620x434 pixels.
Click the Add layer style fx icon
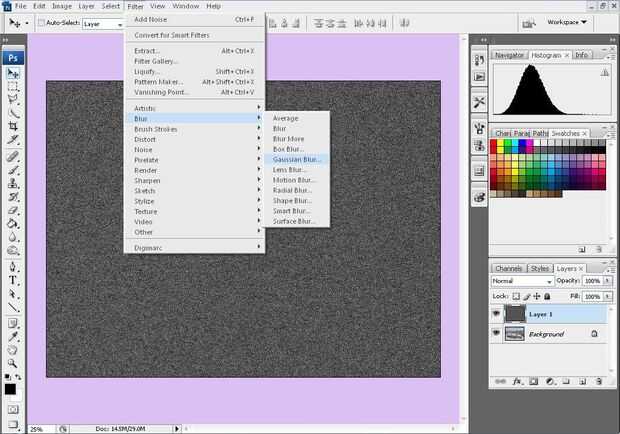click(x=517, y=381)
